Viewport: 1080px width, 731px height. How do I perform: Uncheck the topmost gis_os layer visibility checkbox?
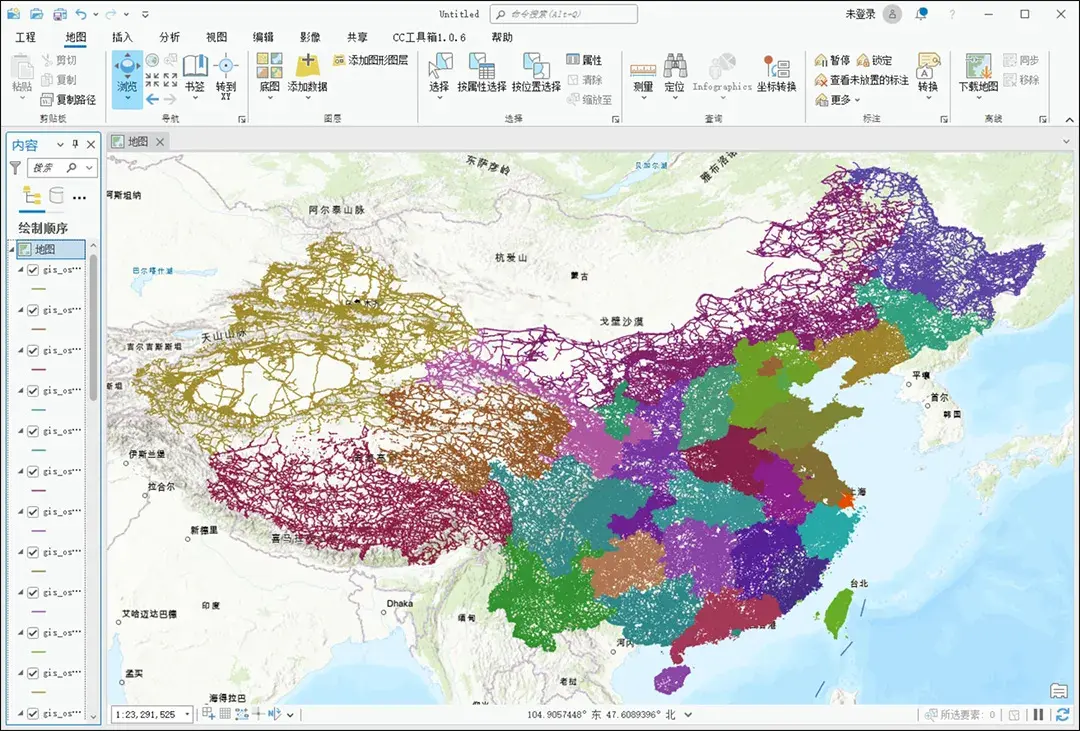pyautogui.click(x=33, y=269)
